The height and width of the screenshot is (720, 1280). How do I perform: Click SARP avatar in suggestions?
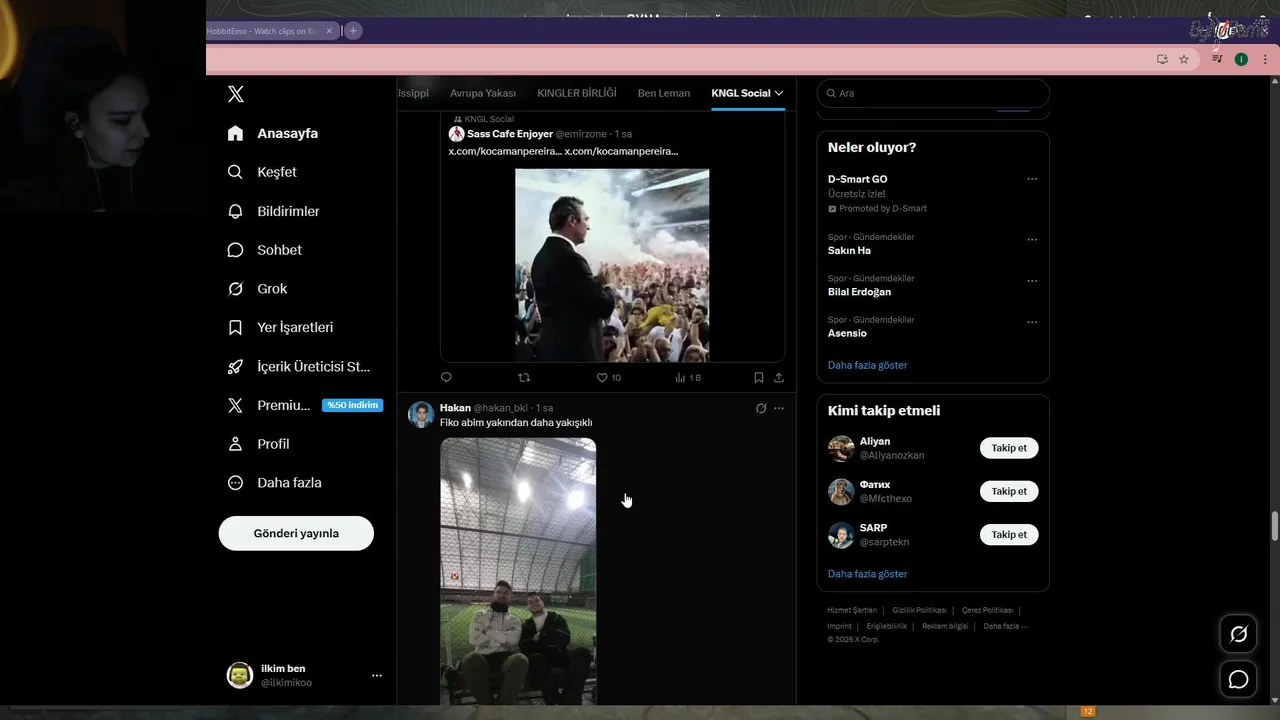point(841,535)
